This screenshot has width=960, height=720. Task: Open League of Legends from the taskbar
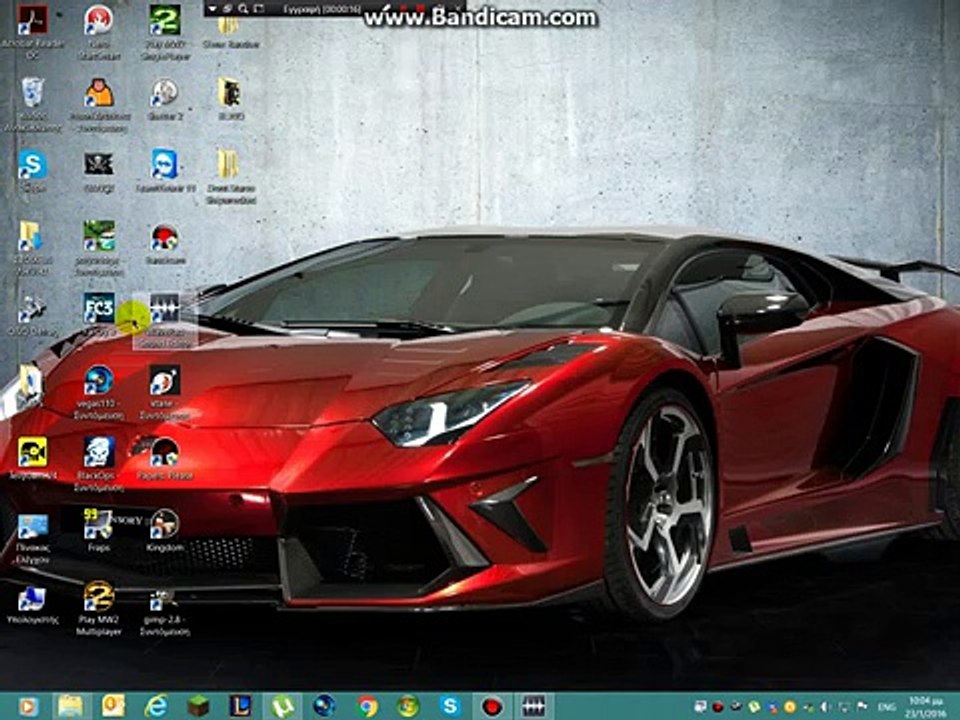[239, 707]
